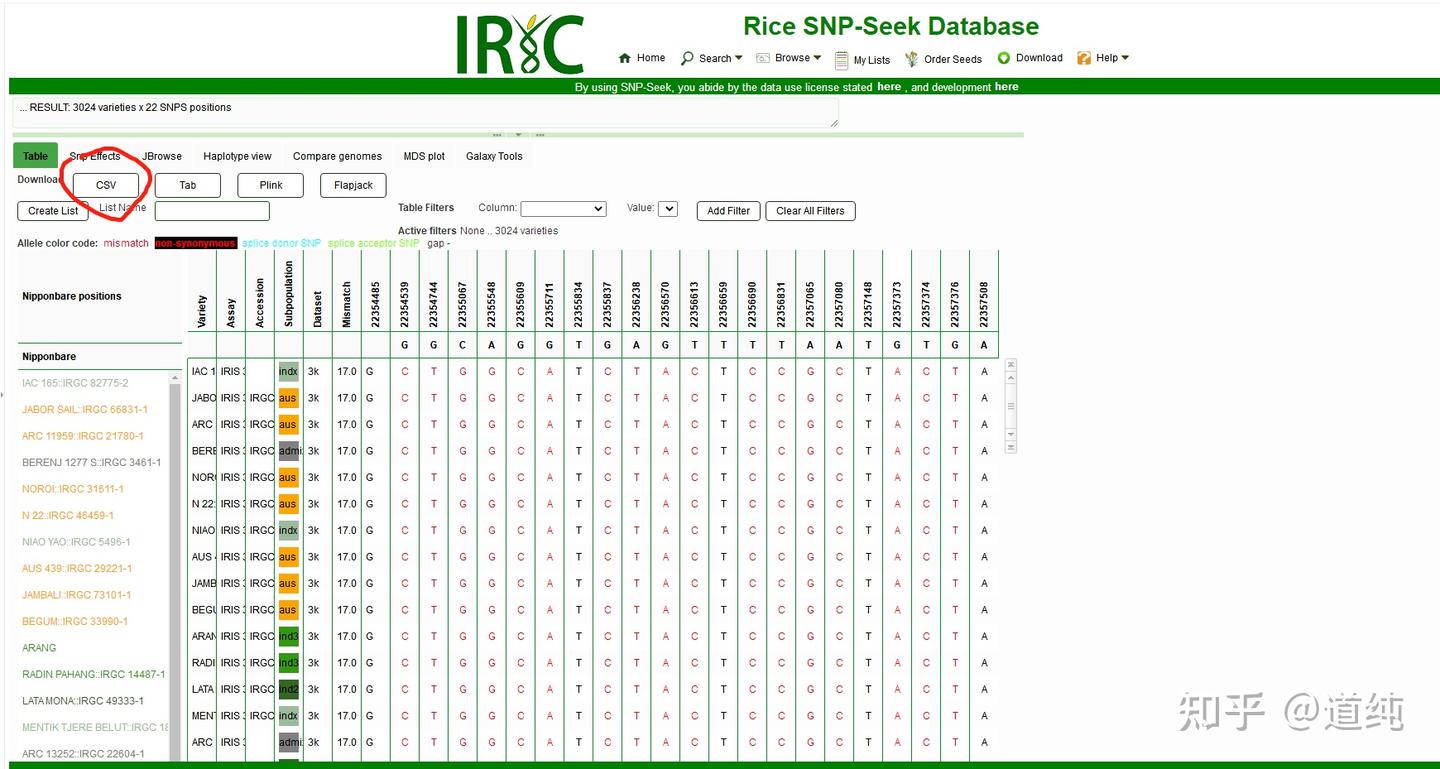The image size is (1440, 769).
Task: Open the Column filter dropdown
Action: tap(563, 209)
